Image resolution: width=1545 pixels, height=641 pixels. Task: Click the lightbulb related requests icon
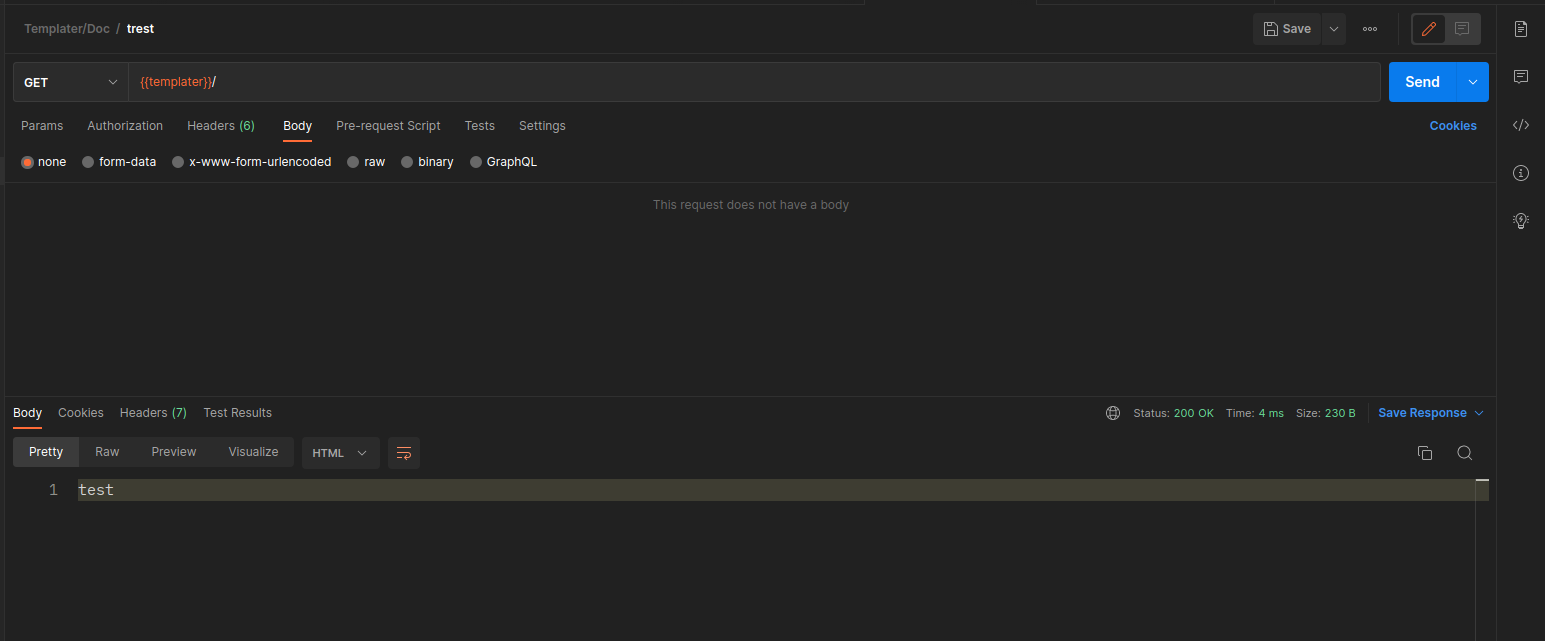tap(1520, 221)
